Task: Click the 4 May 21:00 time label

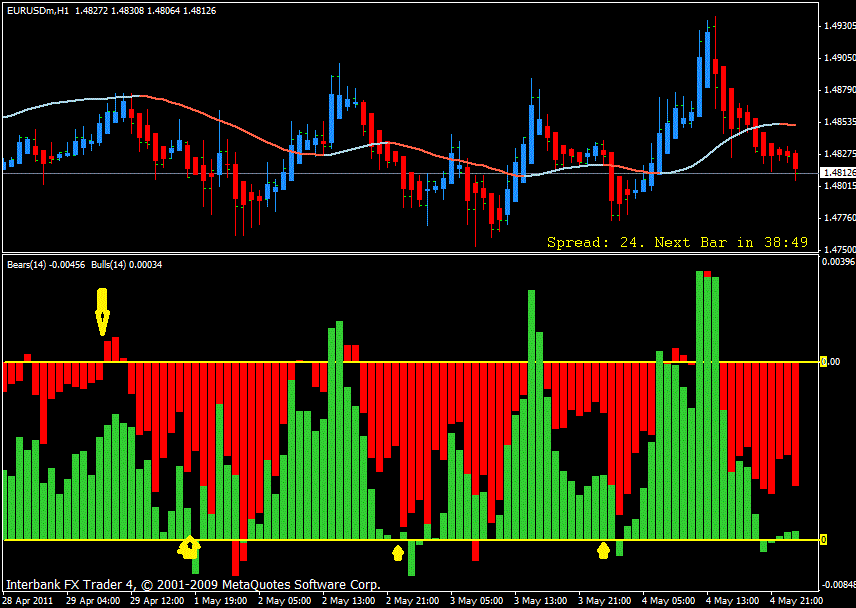Action: (x=795, y=600)
